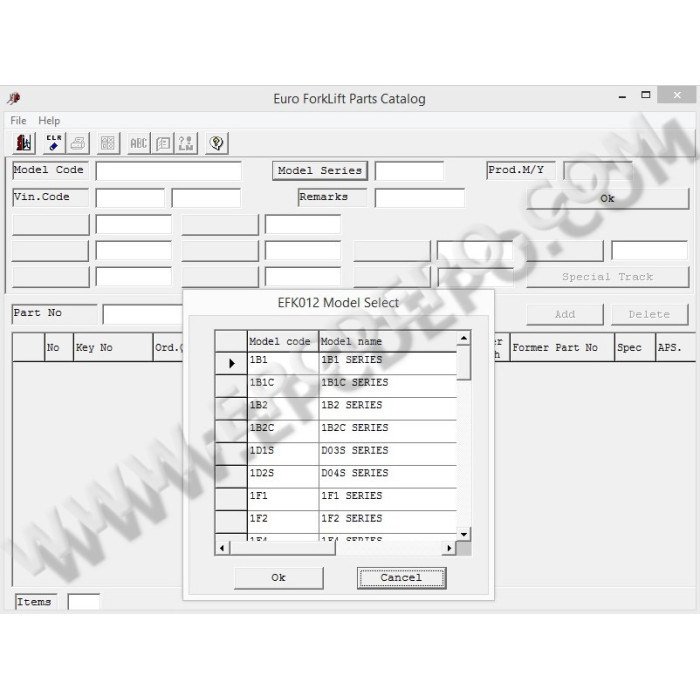700x700 pixels.
Task: Select model code 1B2 cell
Action: coord(283,409)
